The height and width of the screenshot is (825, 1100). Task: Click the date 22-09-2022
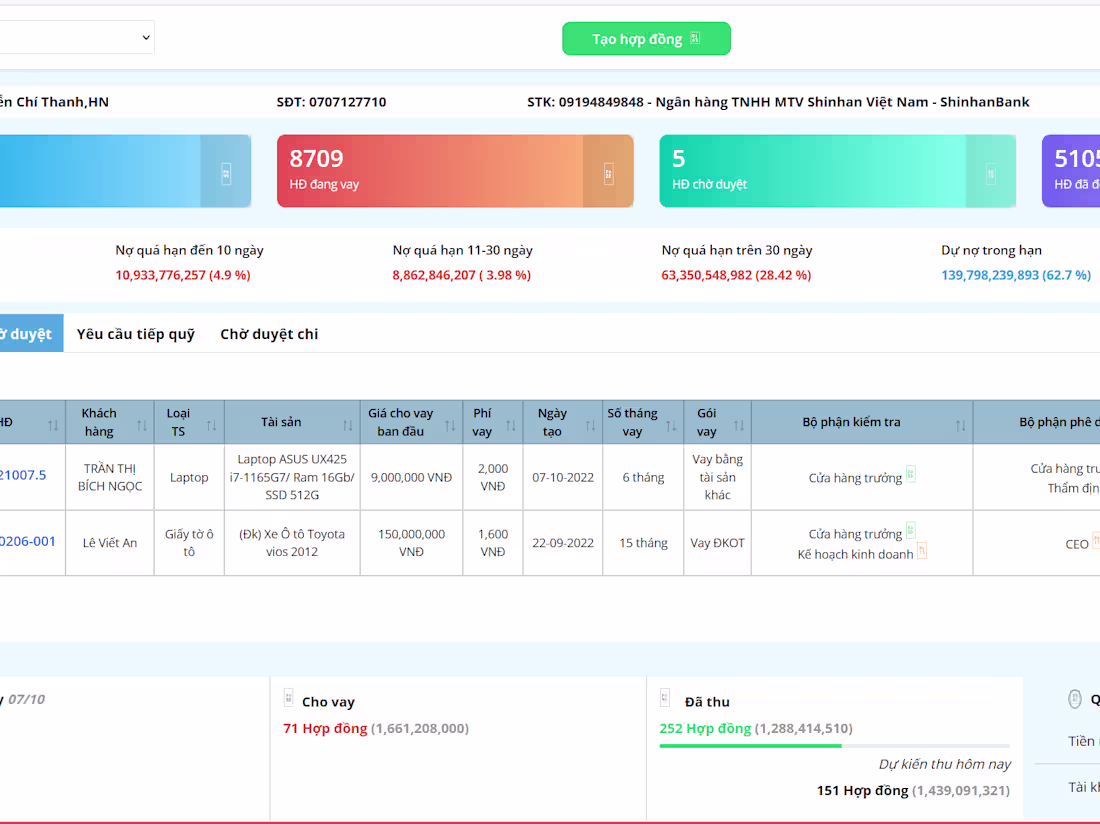tap(563, 543)
